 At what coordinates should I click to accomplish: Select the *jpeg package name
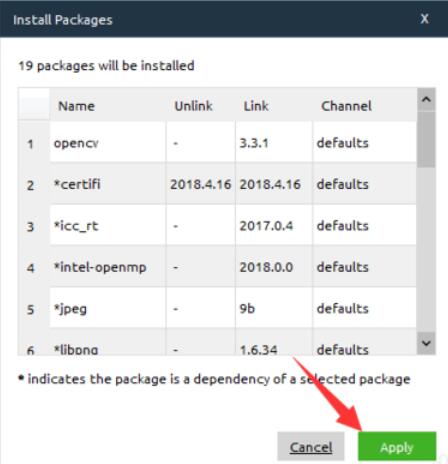70,309
